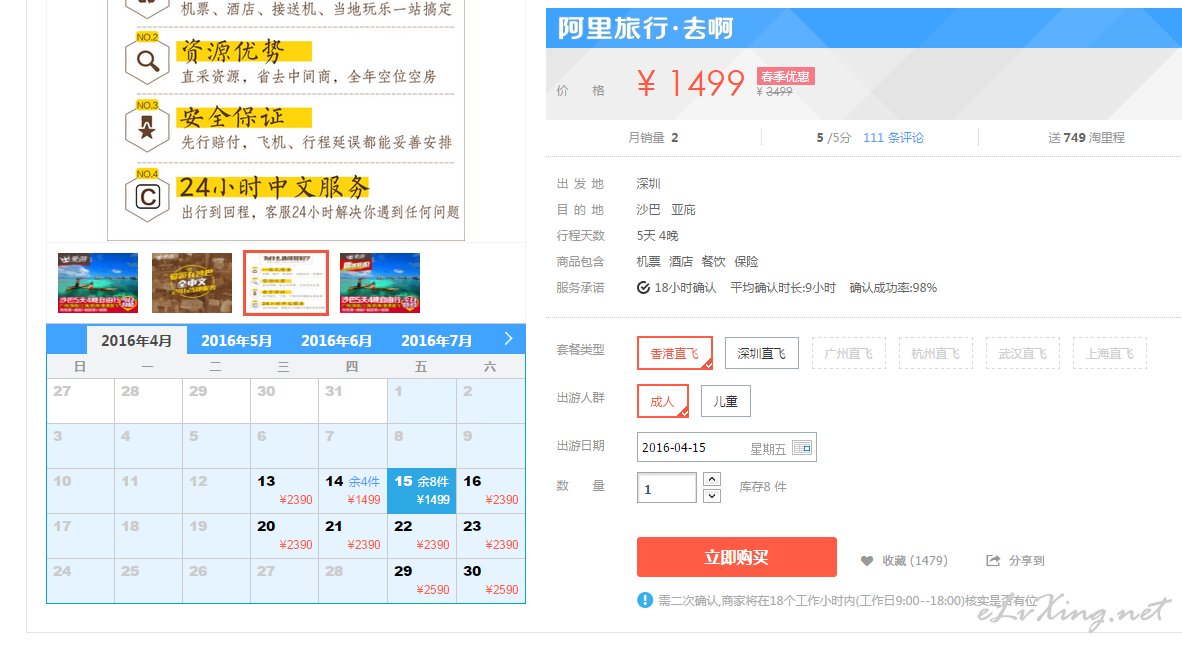Select the 杭州直飞 package option

coord(935,353)
